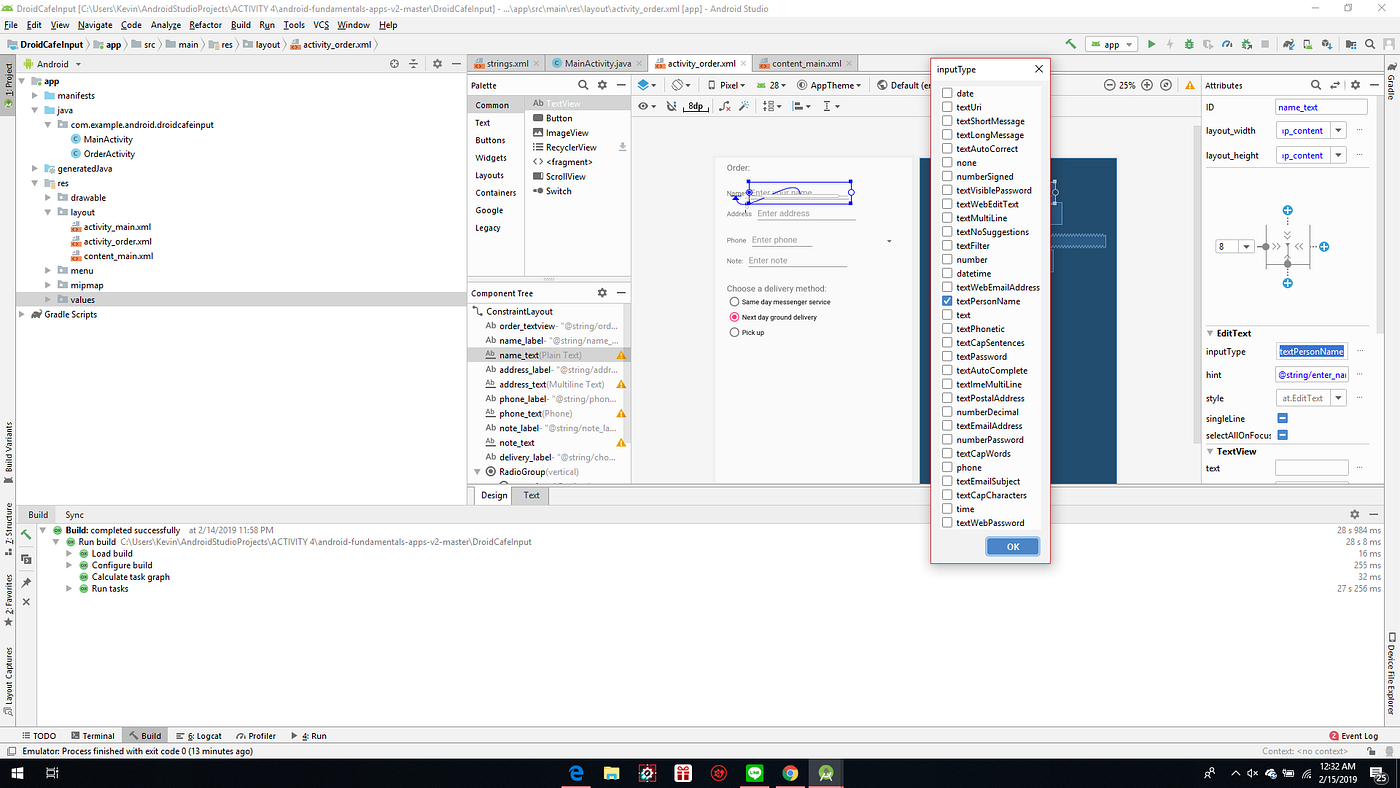
Task: Click the Android Studio icon in the taskbar
Action: coord(825,772)
